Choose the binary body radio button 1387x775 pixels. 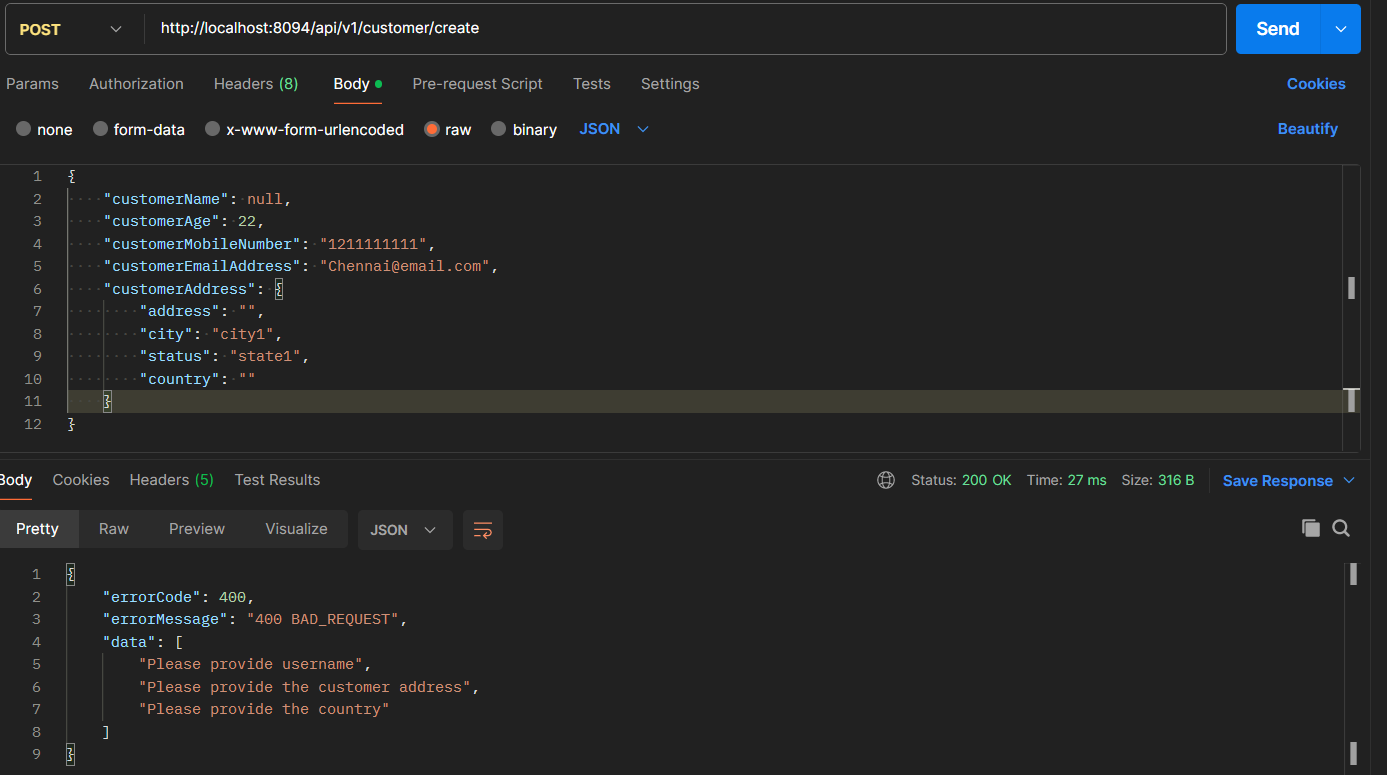point(499,129)
